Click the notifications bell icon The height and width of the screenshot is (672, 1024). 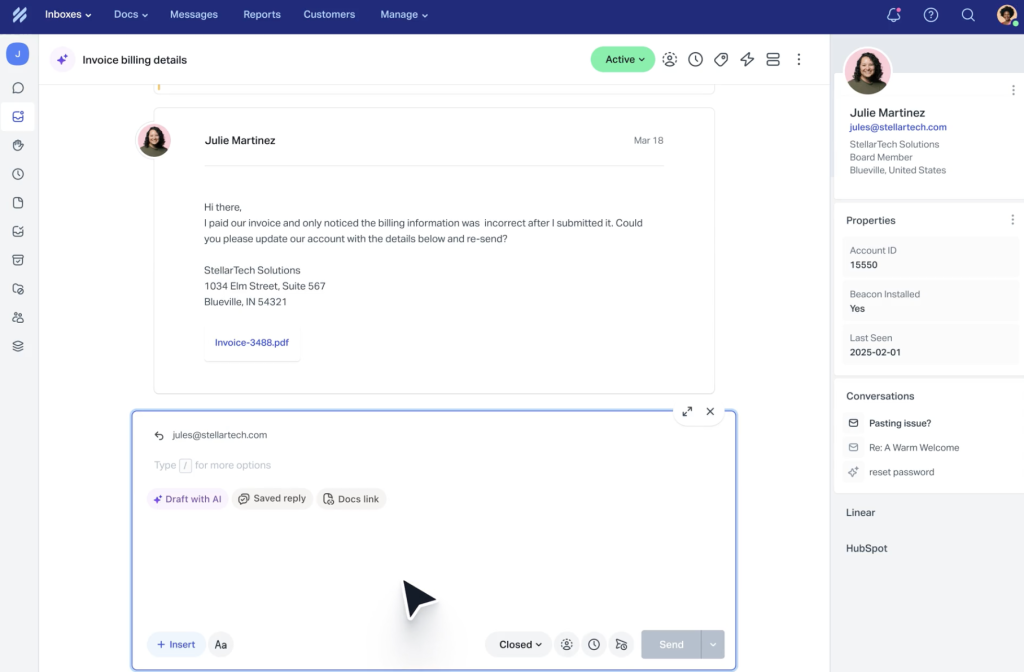point(894,15)
